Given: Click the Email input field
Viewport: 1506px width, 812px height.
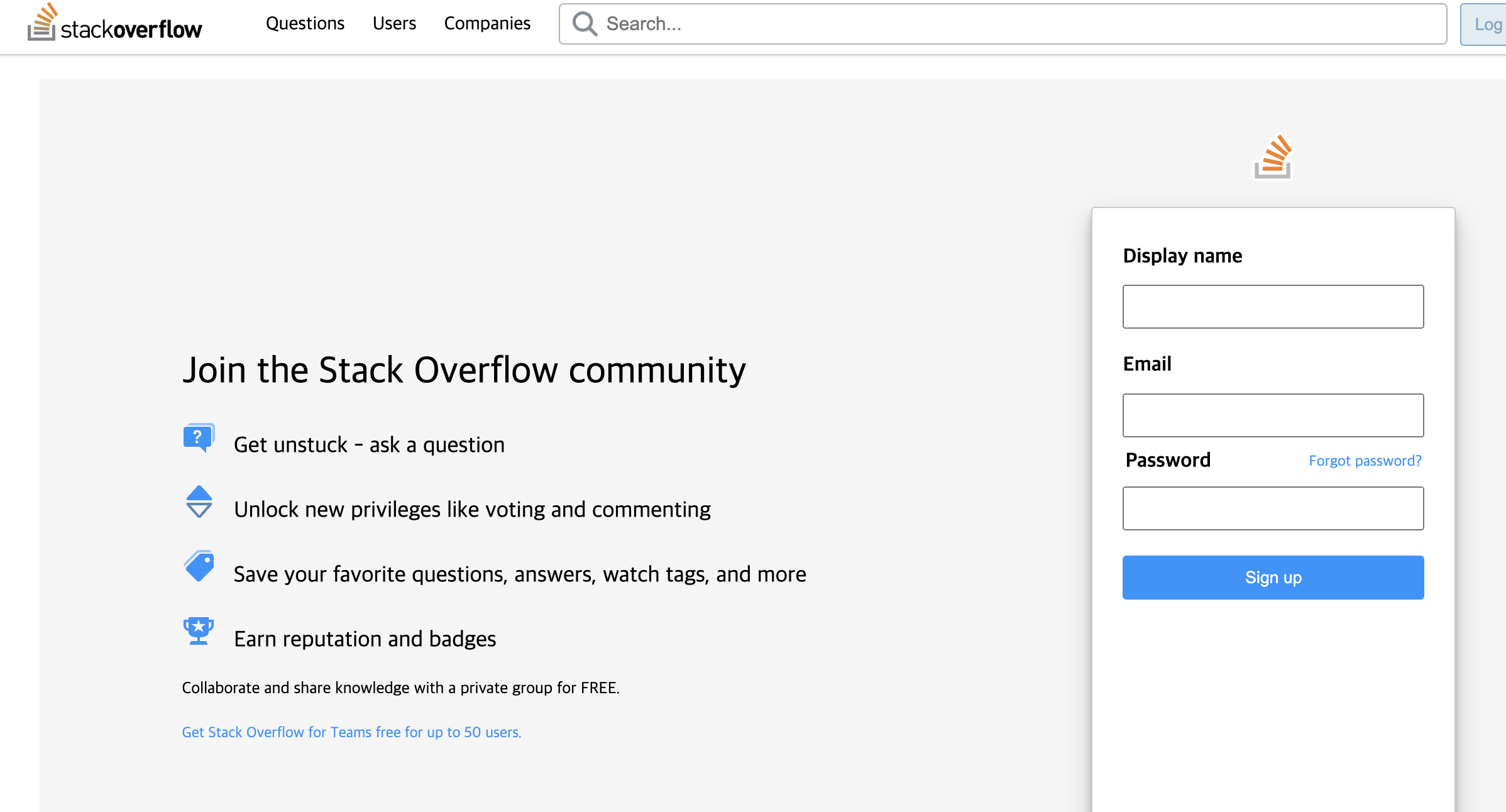Looking at the screenshot, I should (x=1273, y=415).
